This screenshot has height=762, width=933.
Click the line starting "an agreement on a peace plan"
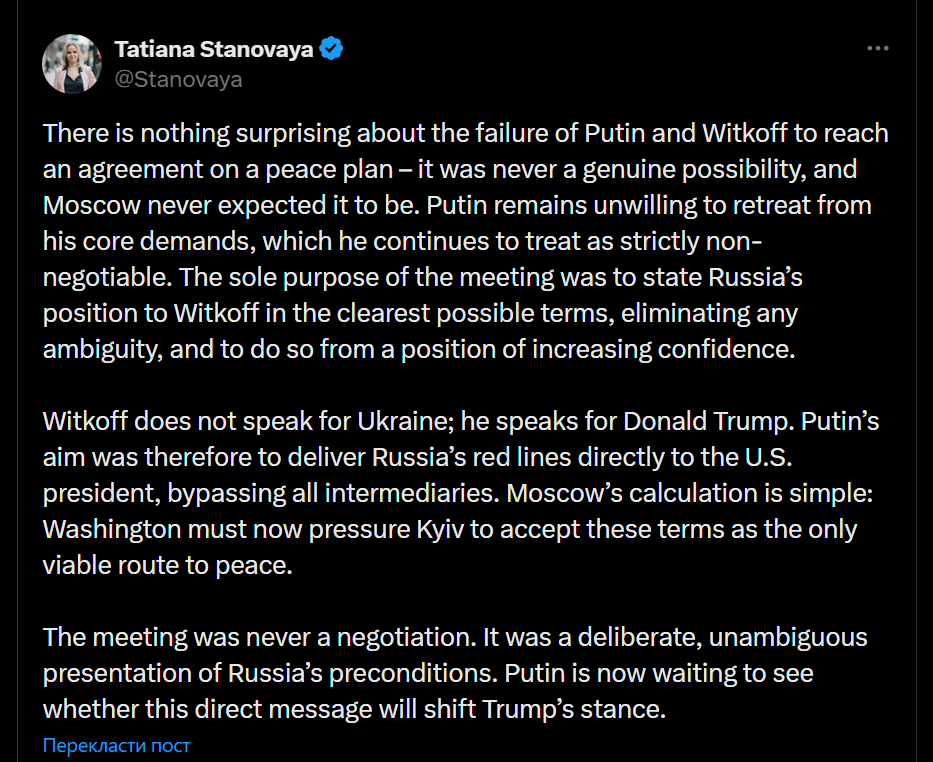pos(450,169)
